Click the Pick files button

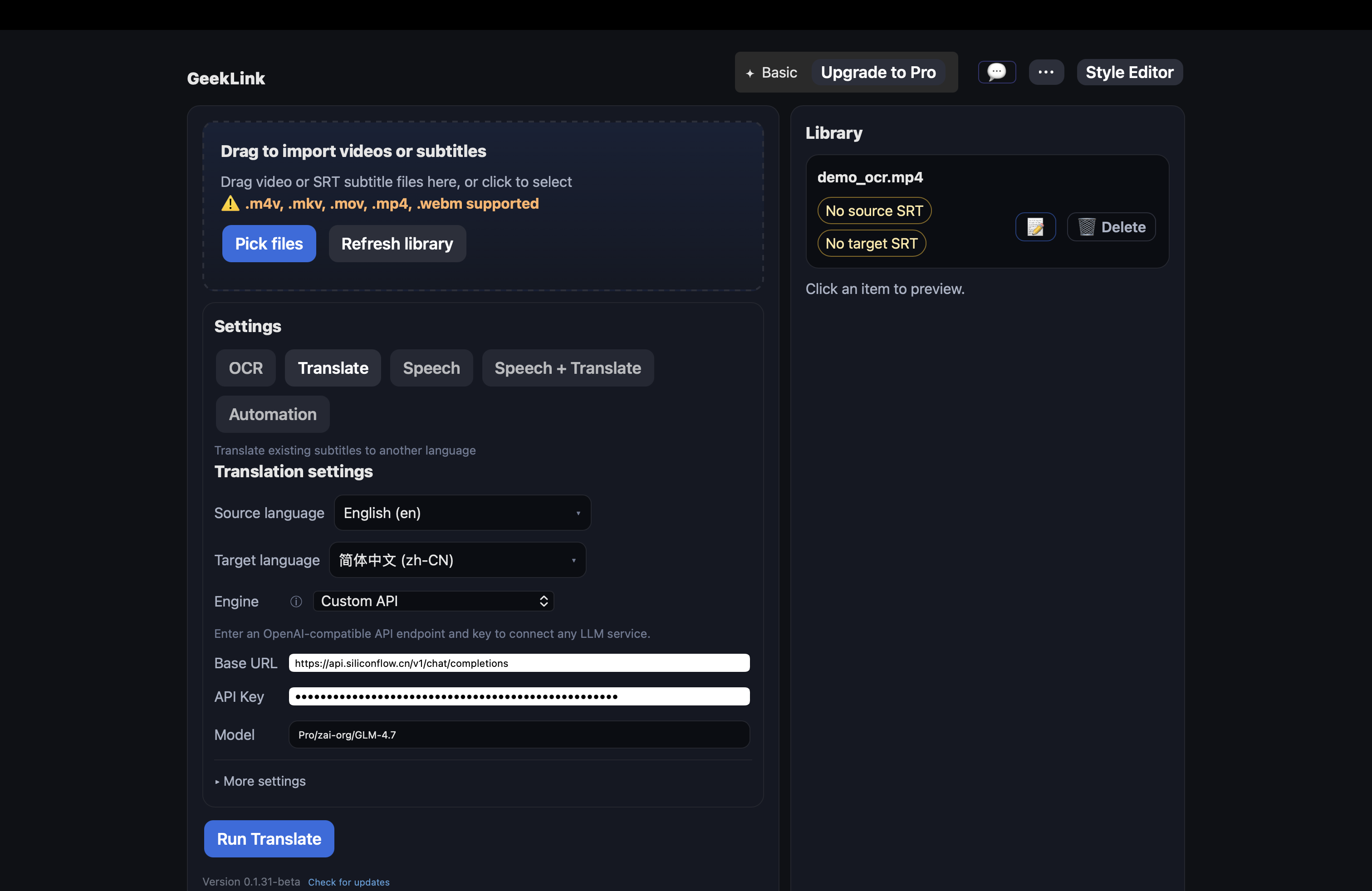point(269,244)
